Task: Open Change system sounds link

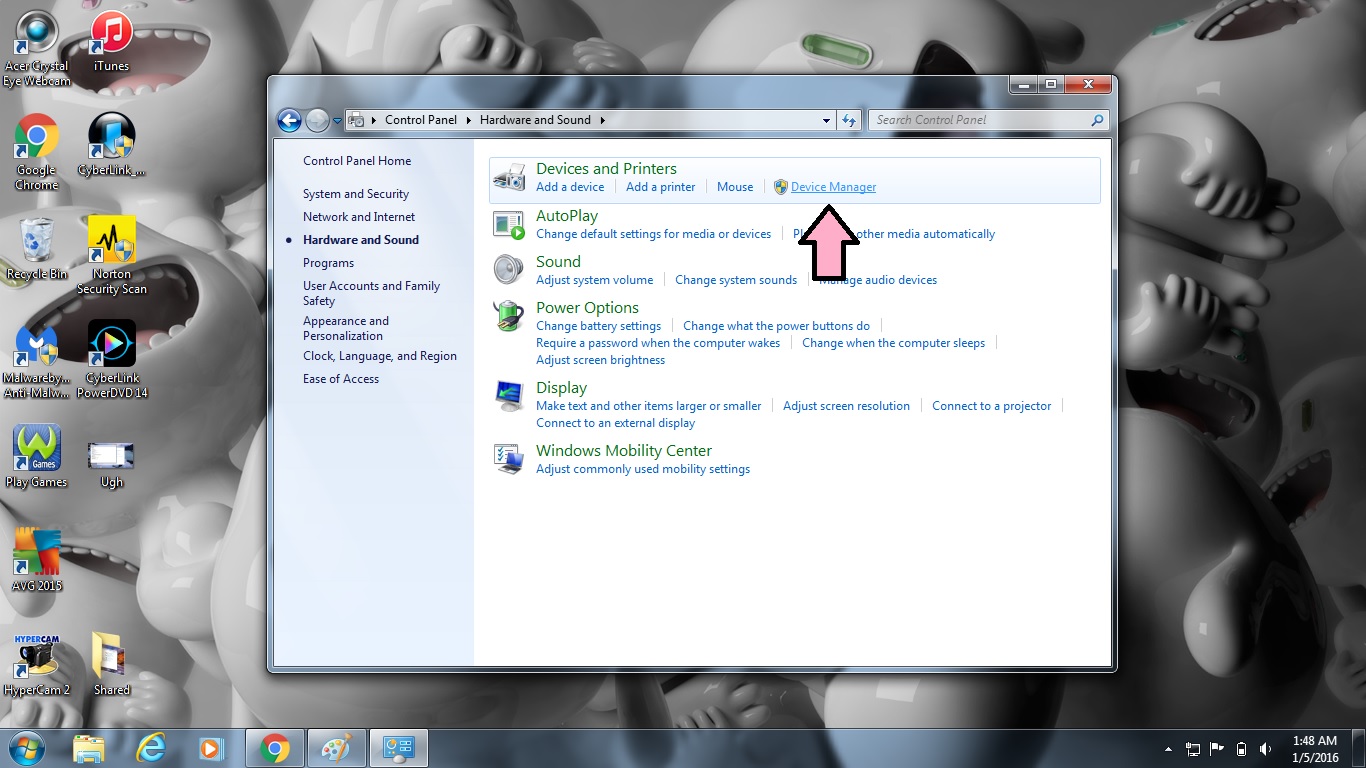Action: point(736,280)
